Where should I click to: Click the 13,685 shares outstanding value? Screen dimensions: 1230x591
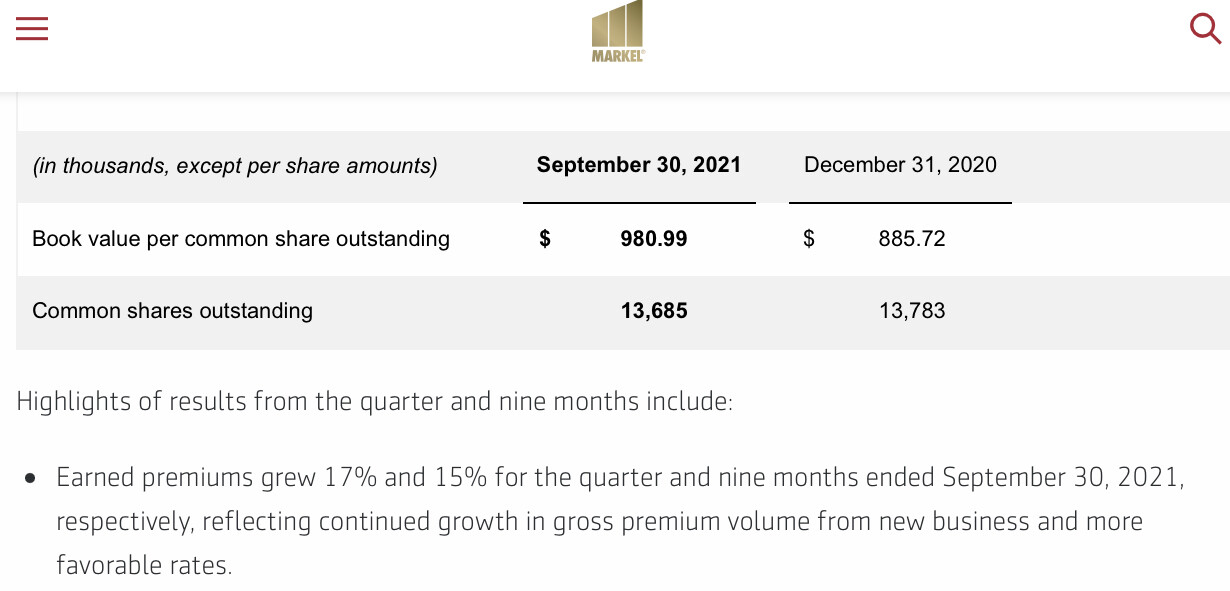click(x=654, y=311)
